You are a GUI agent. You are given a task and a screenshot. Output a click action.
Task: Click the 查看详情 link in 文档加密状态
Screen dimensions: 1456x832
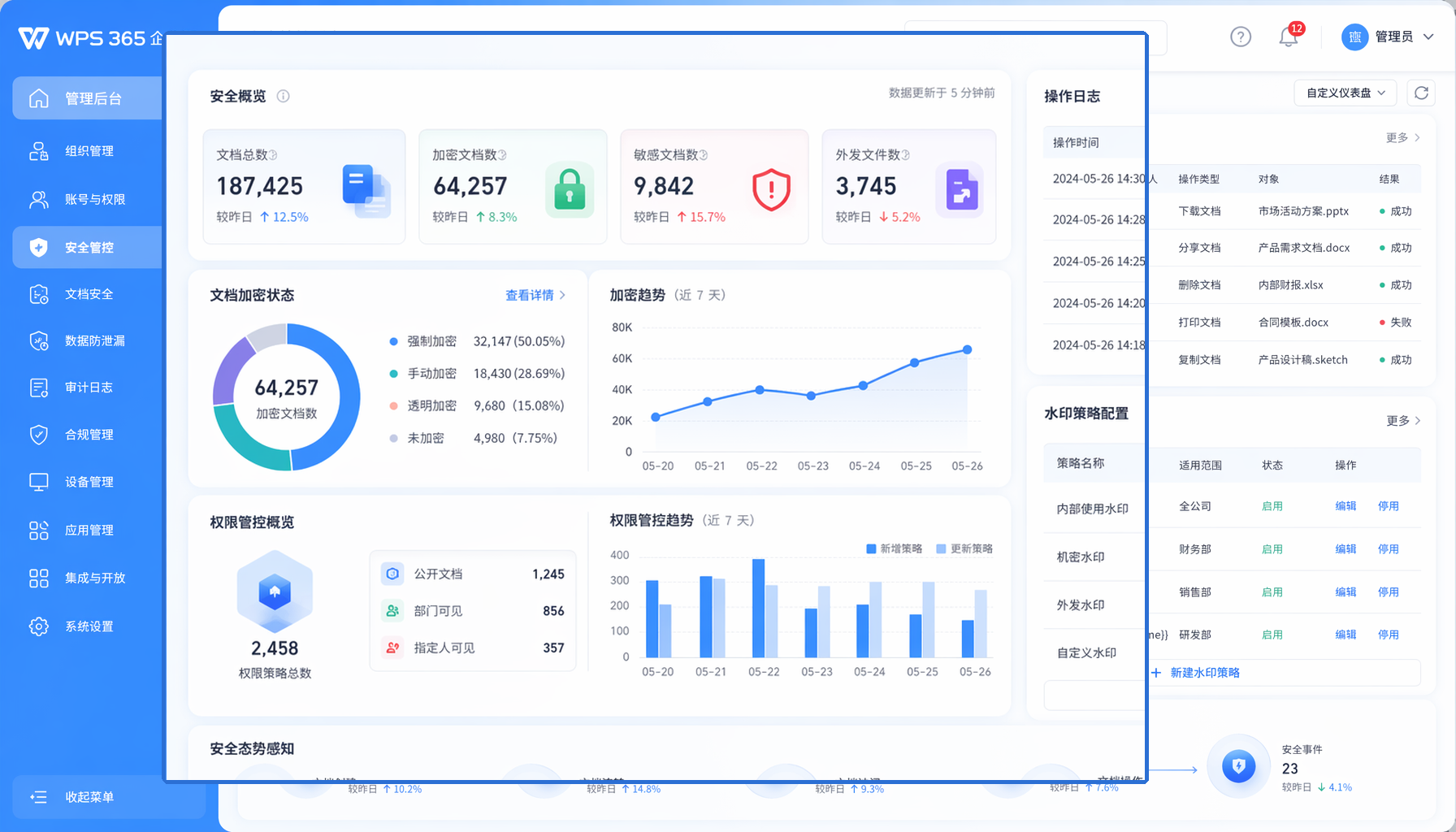click(535, 295)
